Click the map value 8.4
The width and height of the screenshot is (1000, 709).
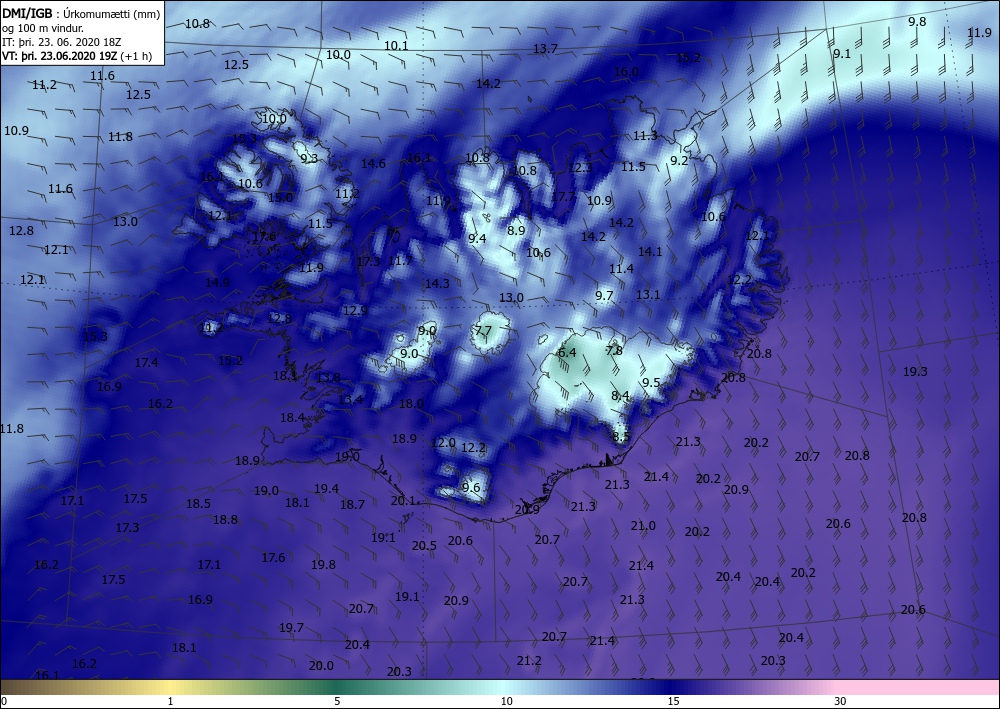point(620,395)
